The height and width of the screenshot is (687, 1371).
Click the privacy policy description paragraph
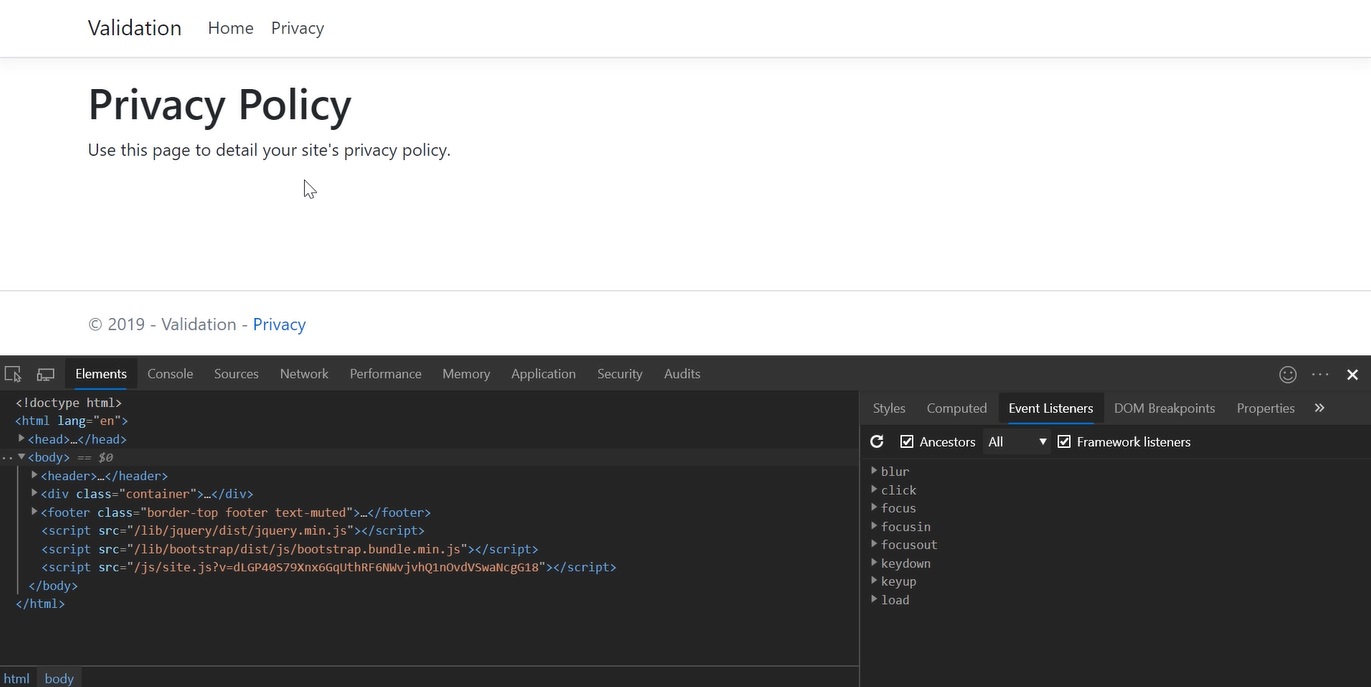tap(269, 150)
